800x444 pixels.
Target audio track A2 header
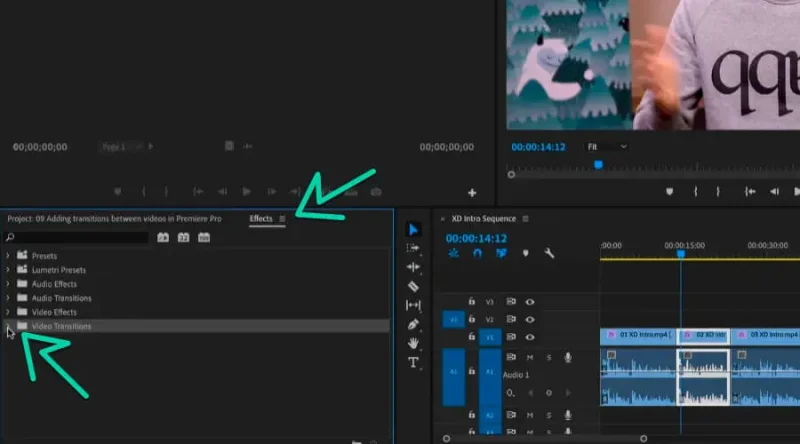(x=490, y=415)
